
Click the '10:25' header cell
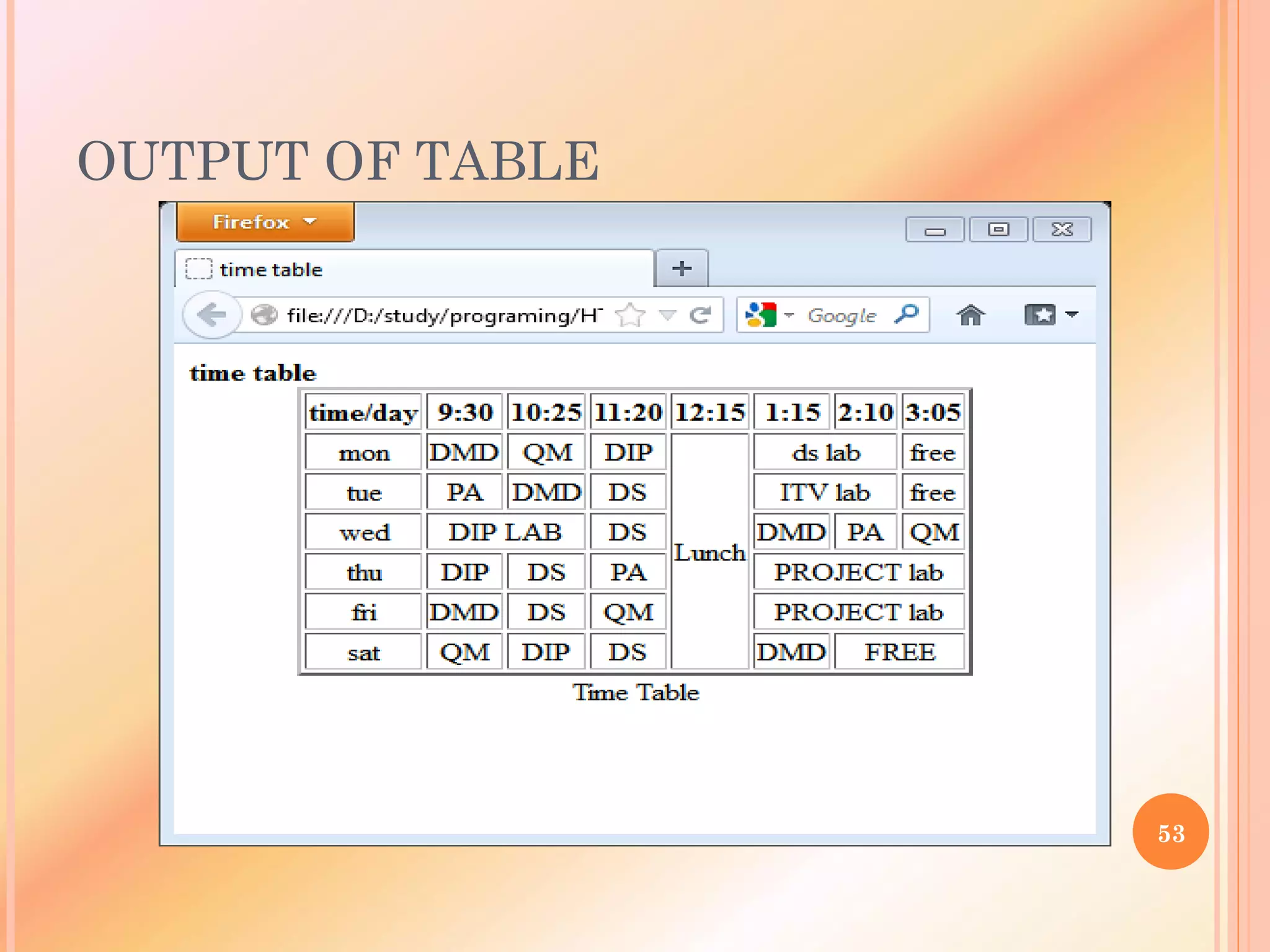tap(546, 412)
